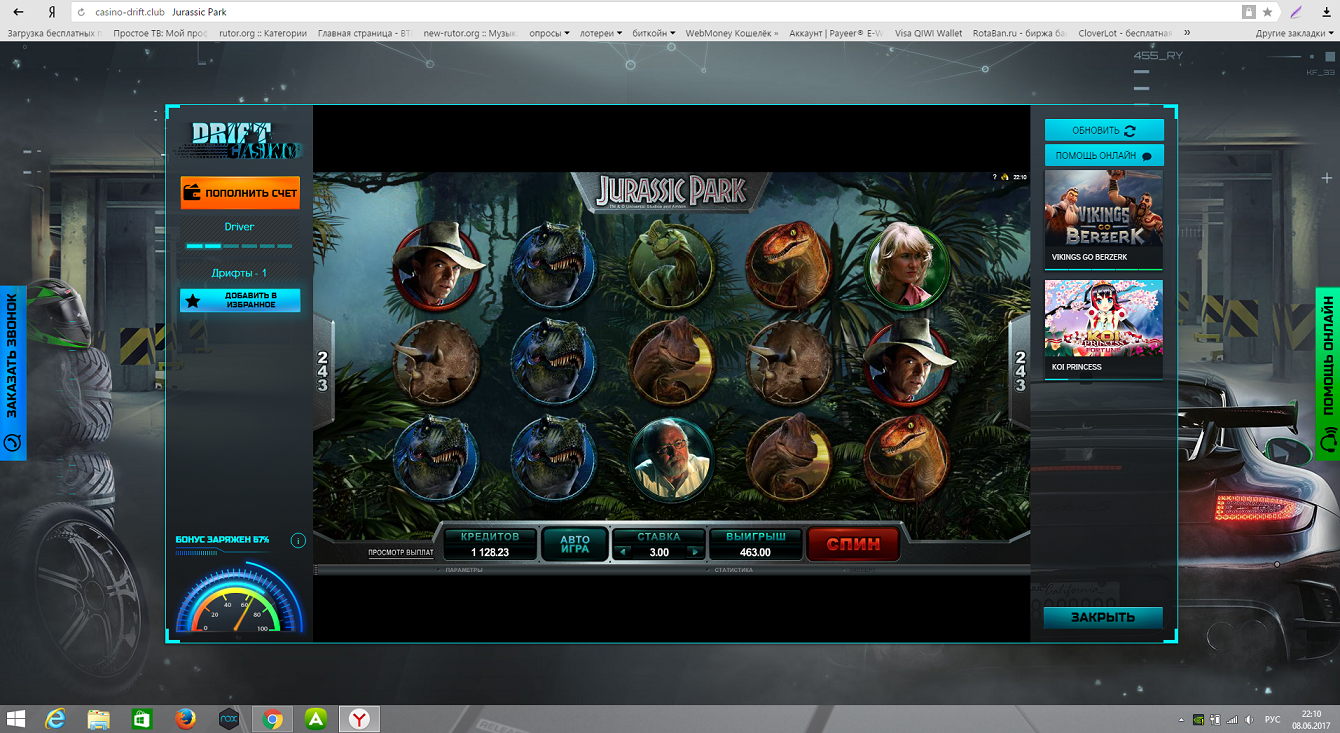Click the browser back arrow
This screenshot has width=1340, height=733.
click(x=18, y=12)
